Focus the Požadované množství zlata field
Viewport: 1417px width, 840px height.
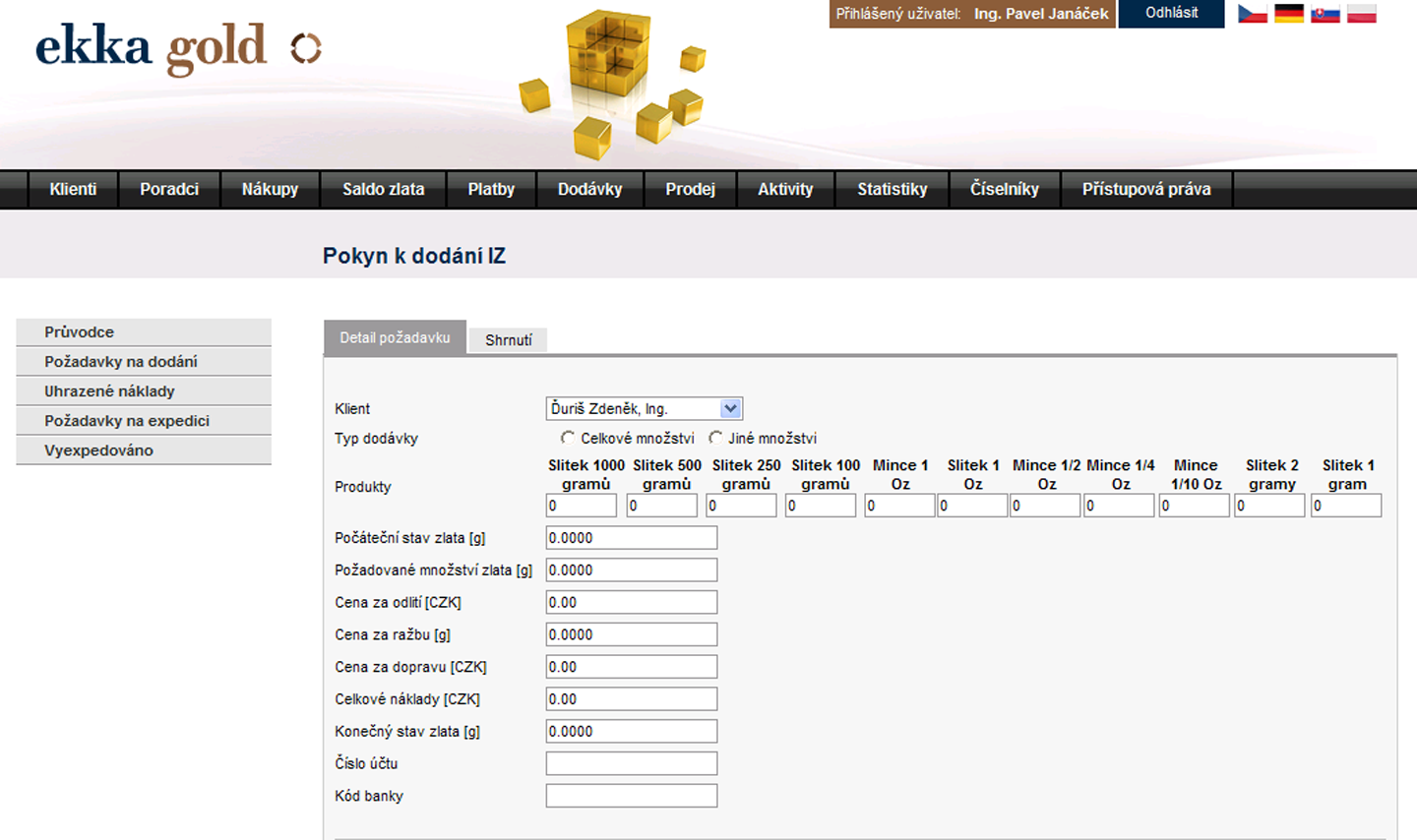[x=632, y=570]
